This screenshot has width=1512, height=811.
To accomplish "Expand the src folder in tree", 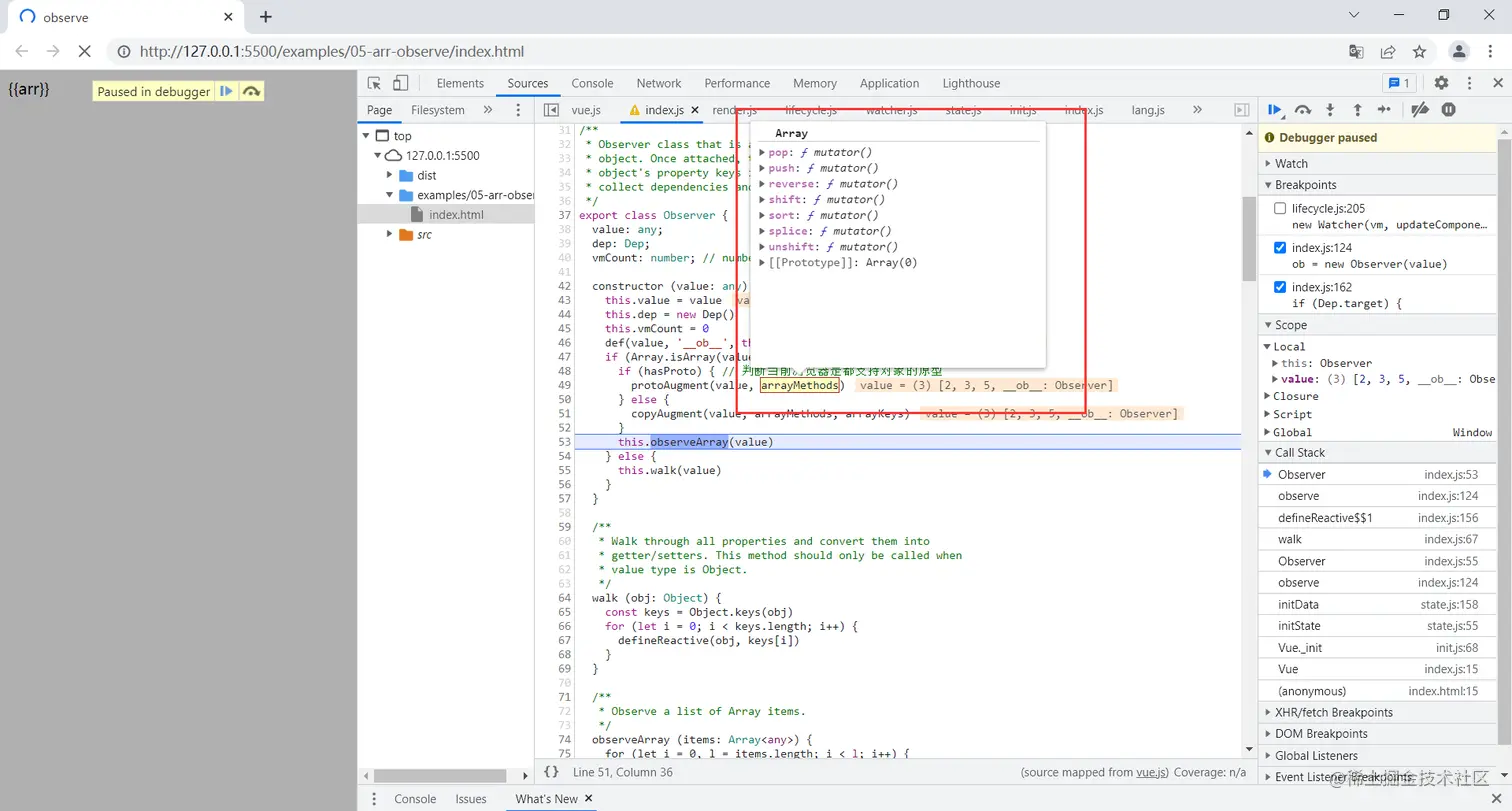I will pos(391,234).
